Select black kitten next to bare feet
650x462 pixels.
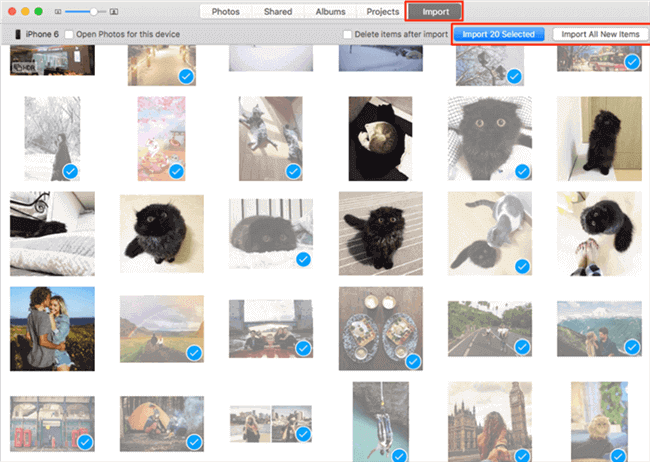599,234
